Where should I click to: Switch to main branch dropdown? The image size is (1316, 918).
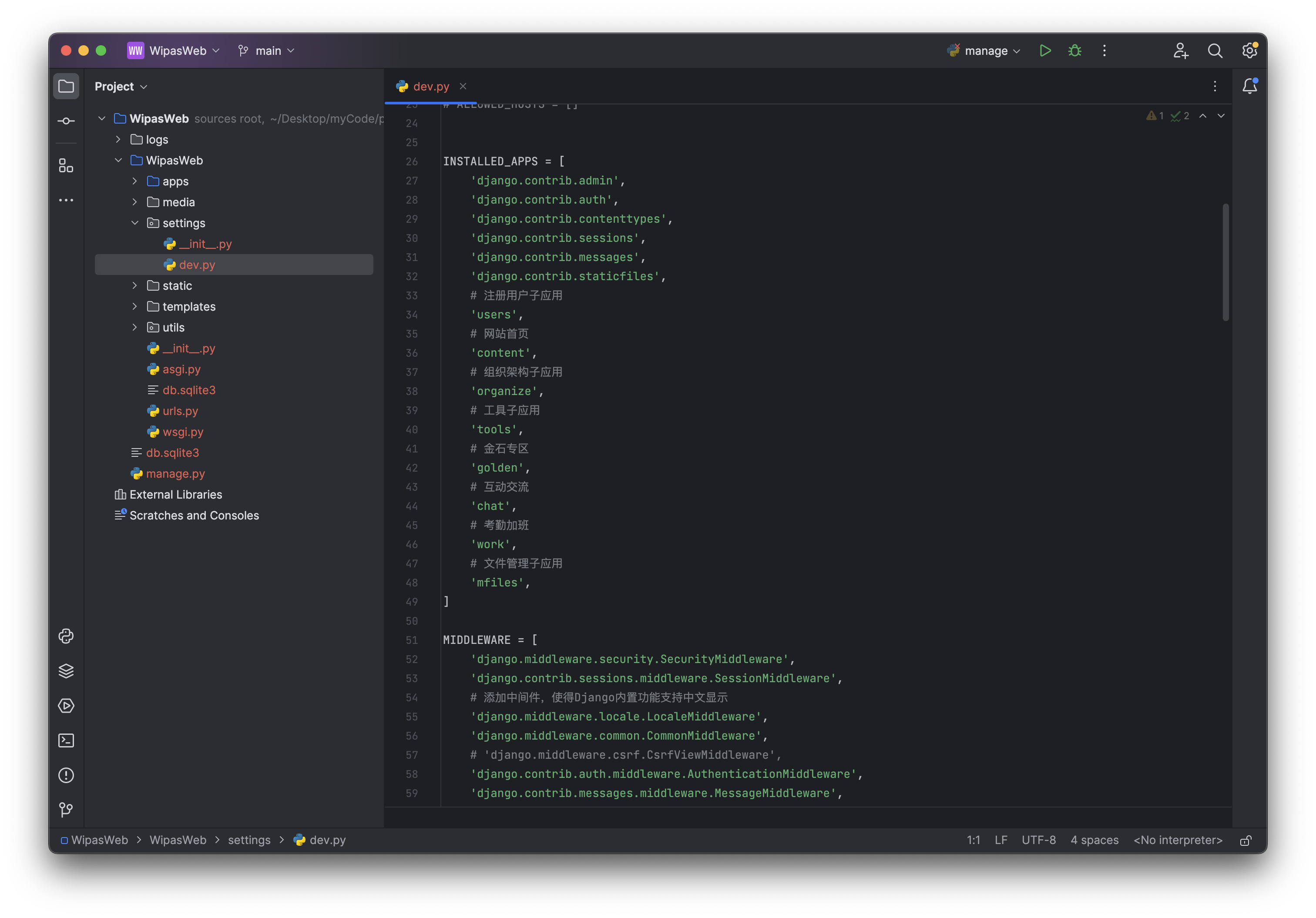coord(266,50)
